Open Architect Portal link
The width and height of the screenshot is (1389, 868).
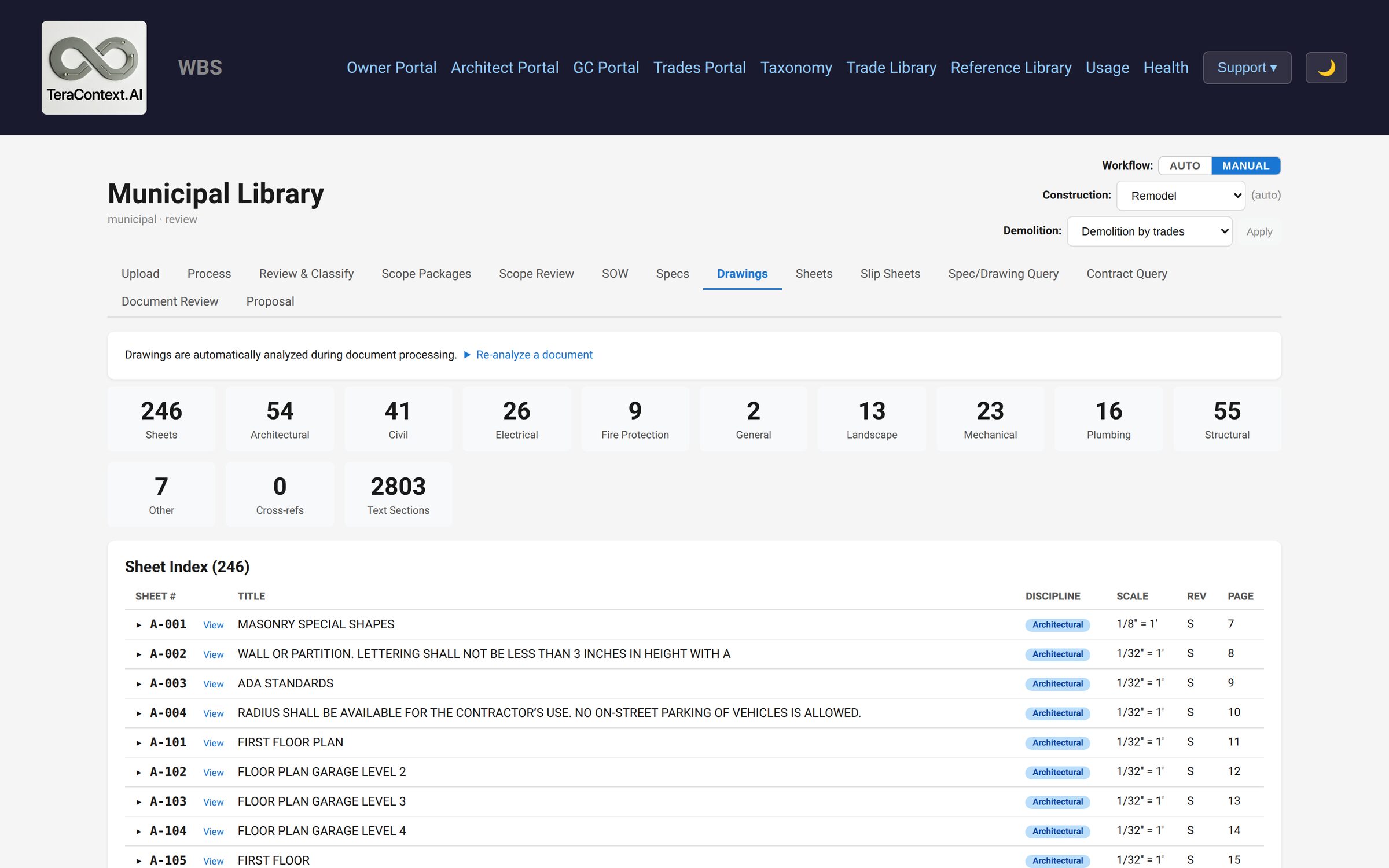point(505,68)
